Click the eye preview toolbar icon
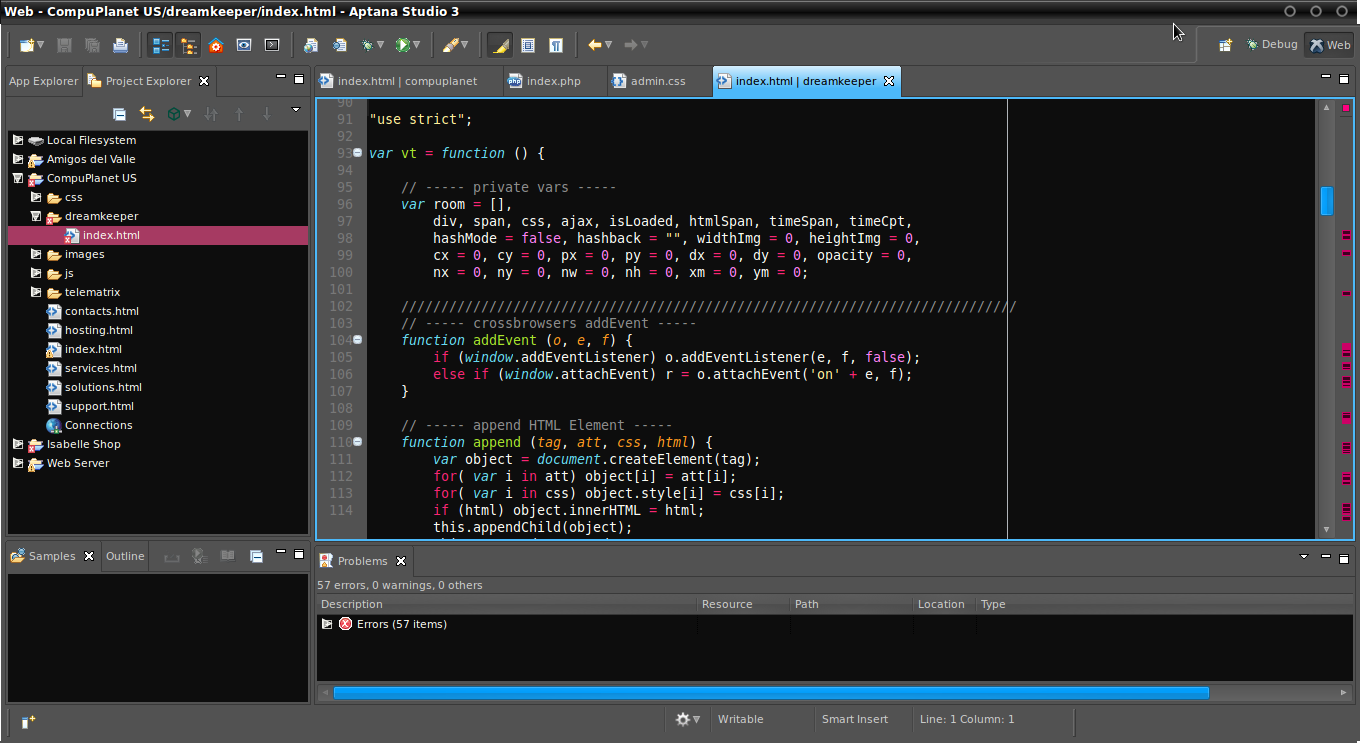 (244, 45)
